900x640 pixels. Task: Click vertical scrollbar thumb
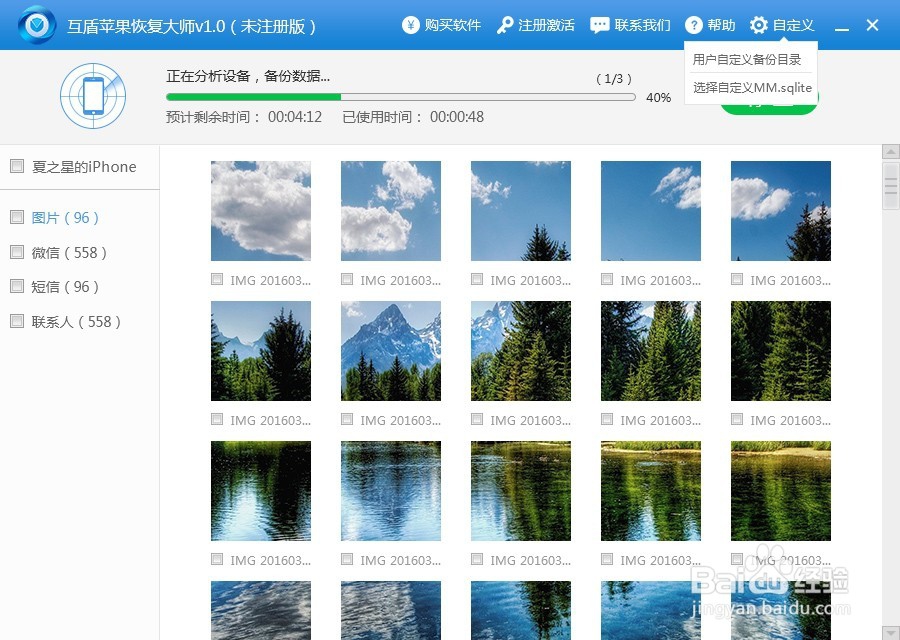point(891,186)
